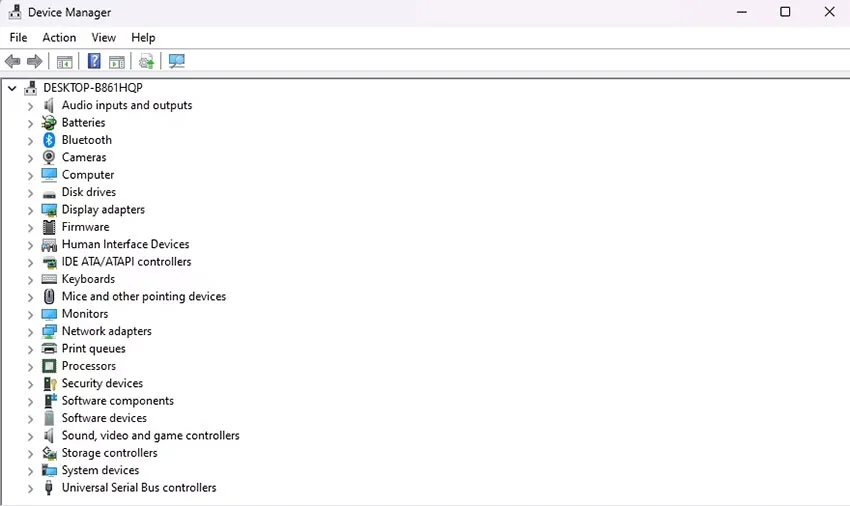Click the Batteries category icon
This screenshot has width=850, height=506.
click(49, 123)
